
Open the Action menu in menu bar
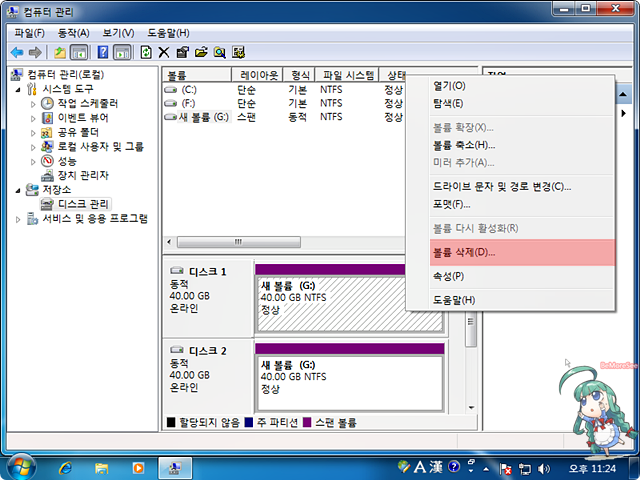[x=73, y=33]
